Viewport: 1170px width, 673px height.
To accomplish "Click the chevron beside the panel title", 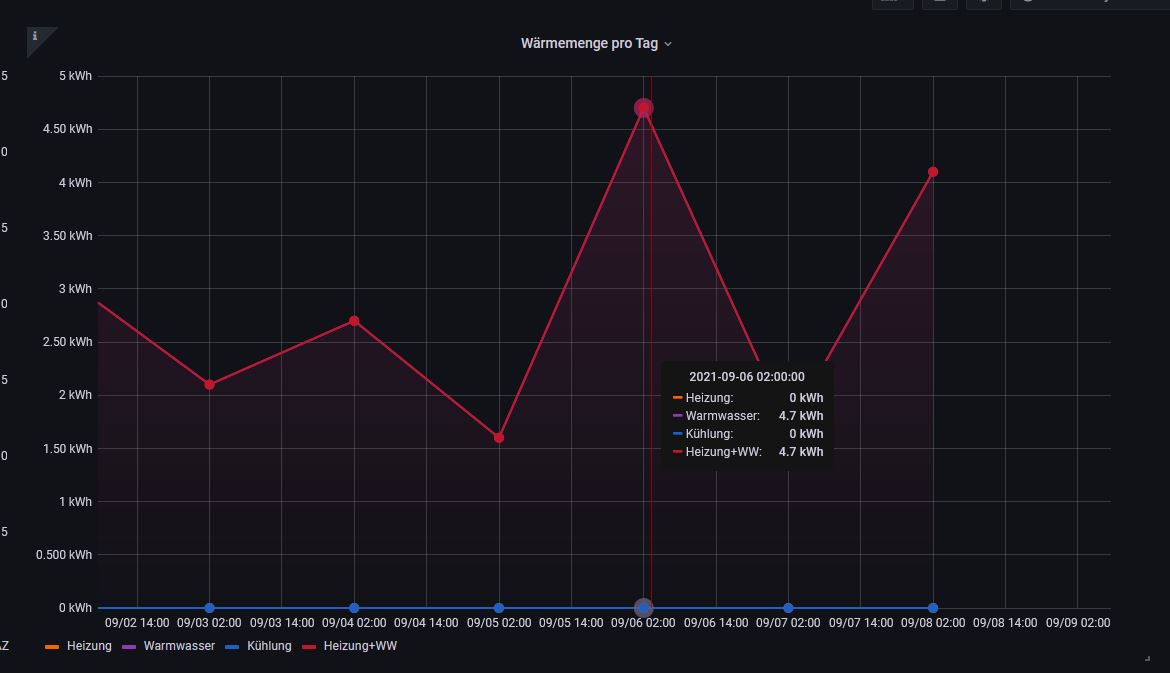I will [x=668, y=44].
